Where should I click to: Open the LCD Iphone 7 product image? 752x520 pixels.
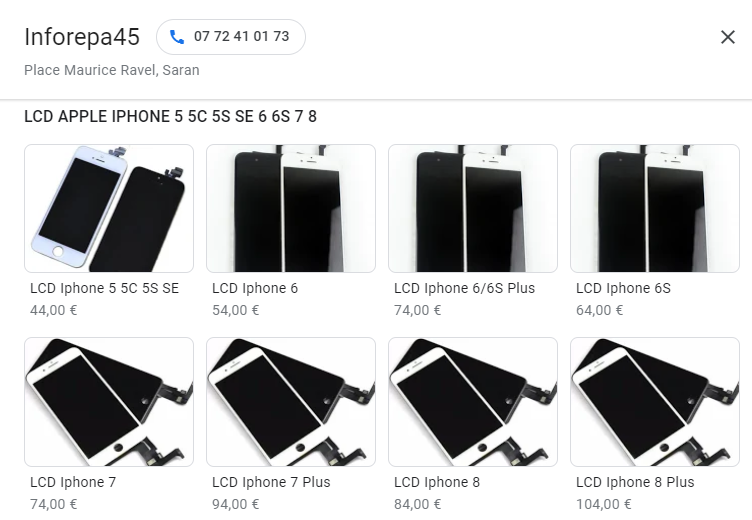tap(109, 402)
